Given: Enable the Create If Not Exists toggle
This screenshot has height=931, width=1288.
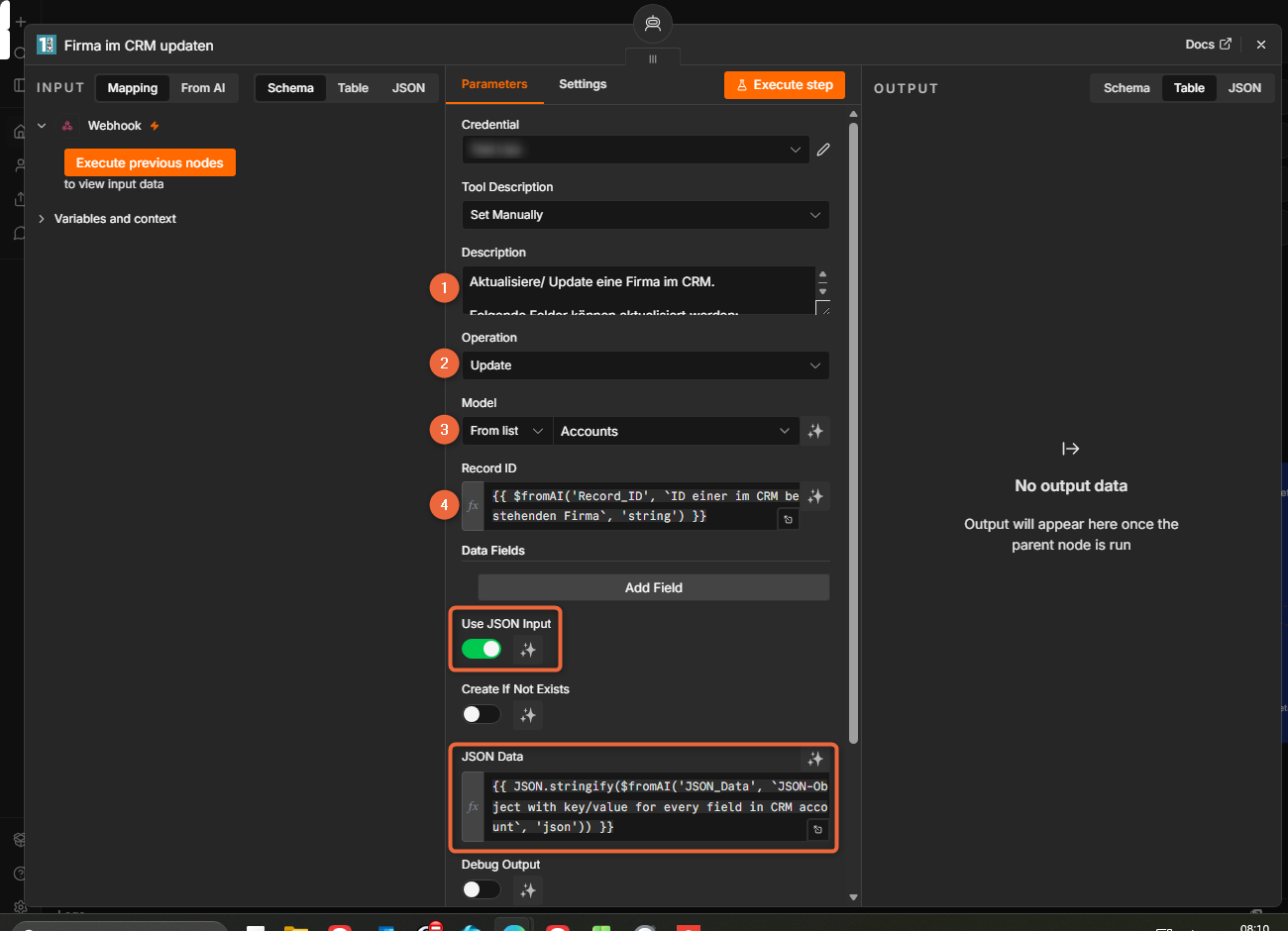Looking at the screenshot, I should [482, 714].
